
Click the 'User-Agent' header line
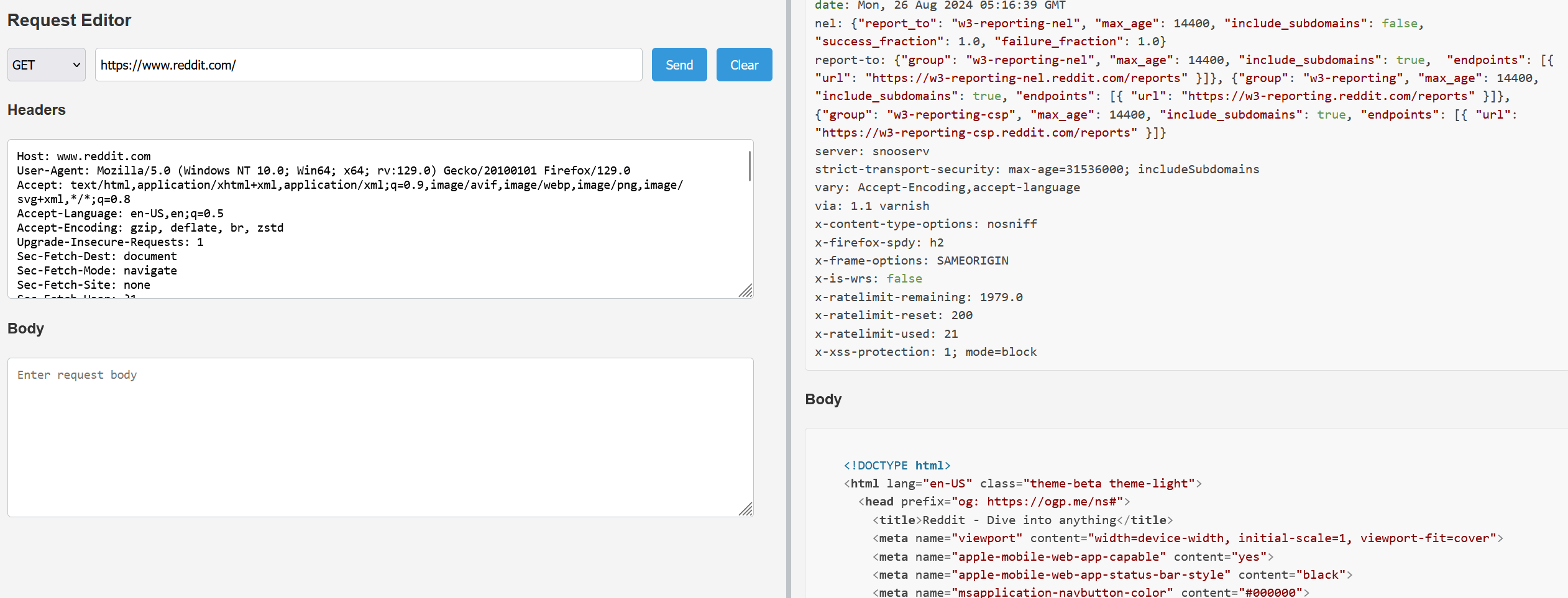324,171
